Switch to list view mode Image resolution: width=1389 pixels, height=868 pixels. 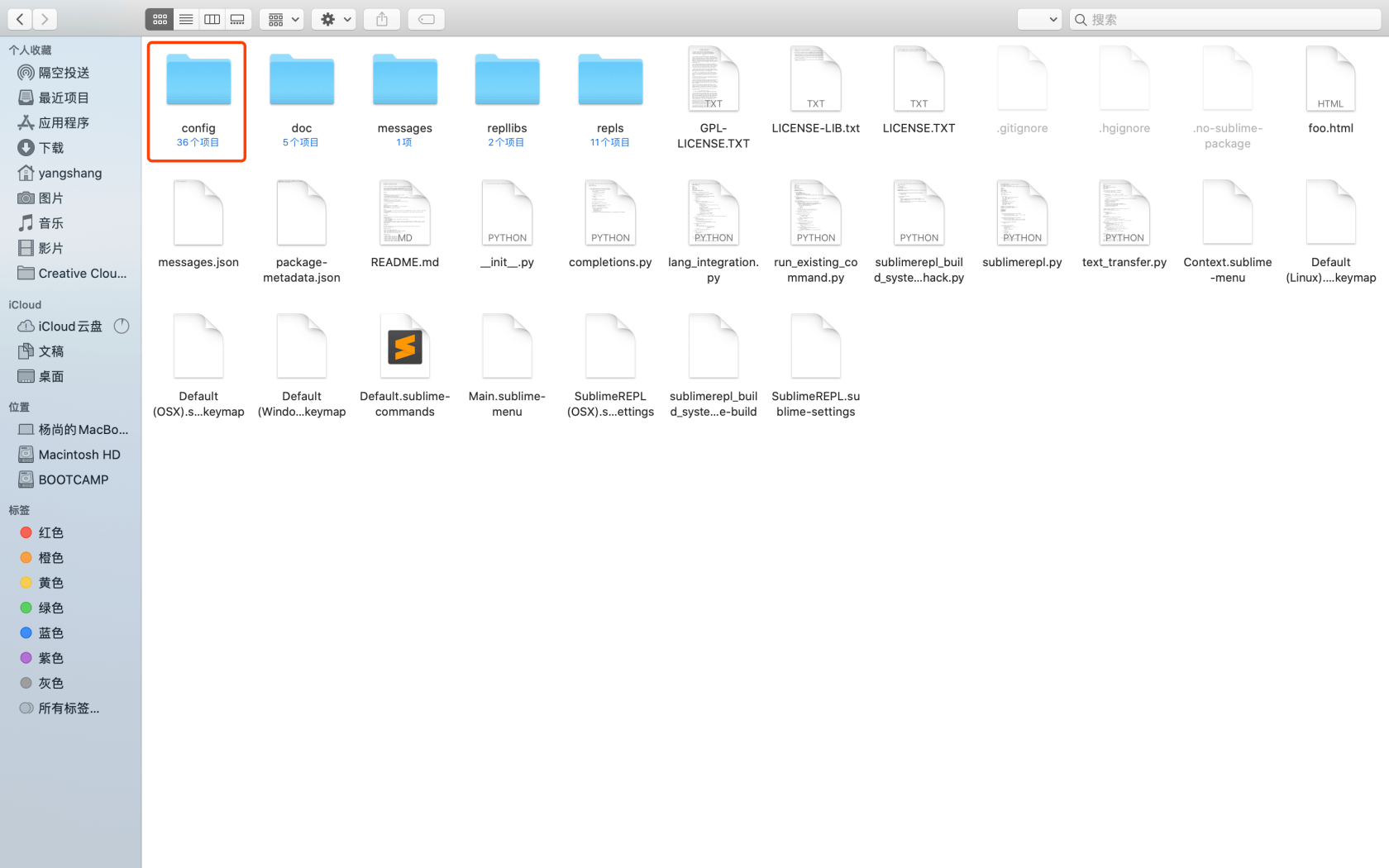186,19
